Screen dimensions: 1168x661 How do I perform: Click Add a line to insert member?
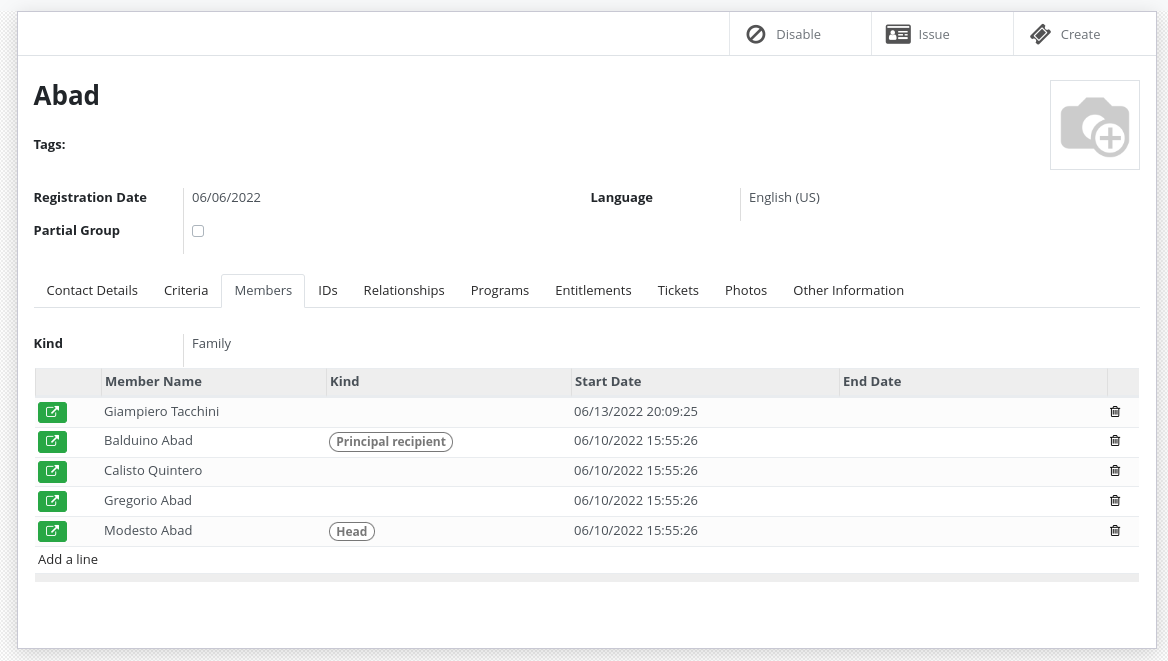coord(67,559)
